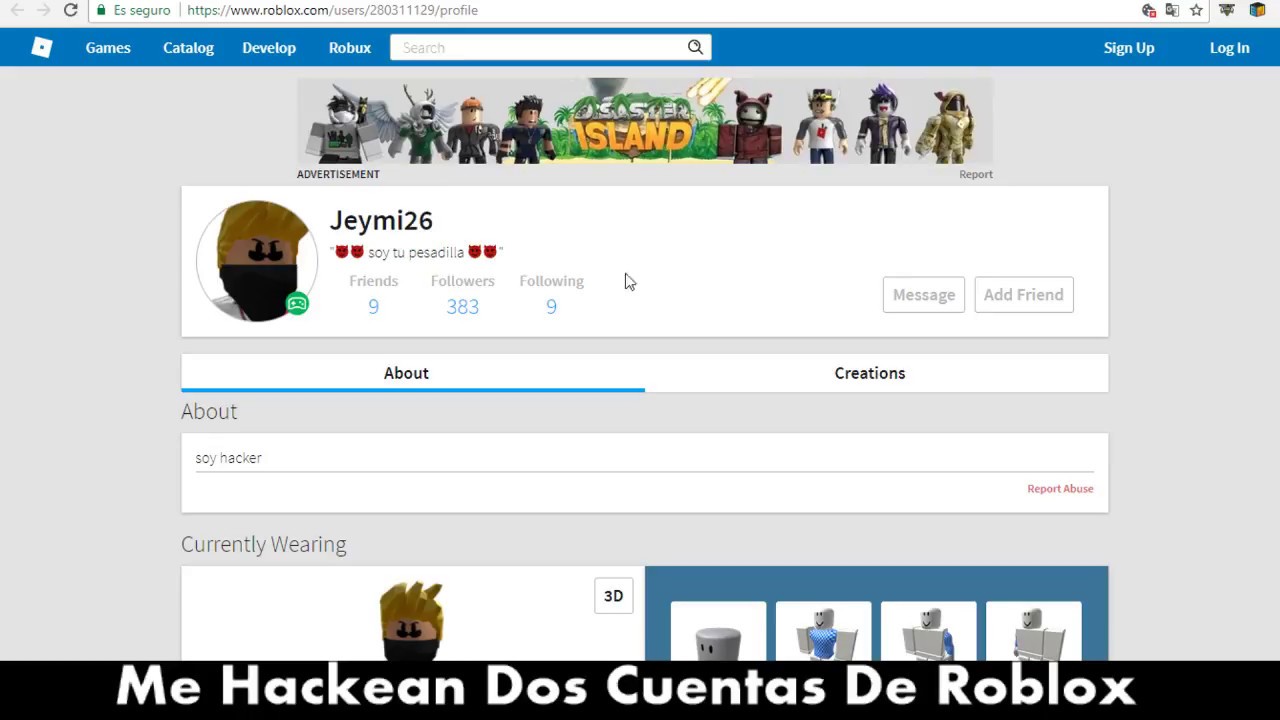
Task: Switch to the About tab
Action: 413,373
